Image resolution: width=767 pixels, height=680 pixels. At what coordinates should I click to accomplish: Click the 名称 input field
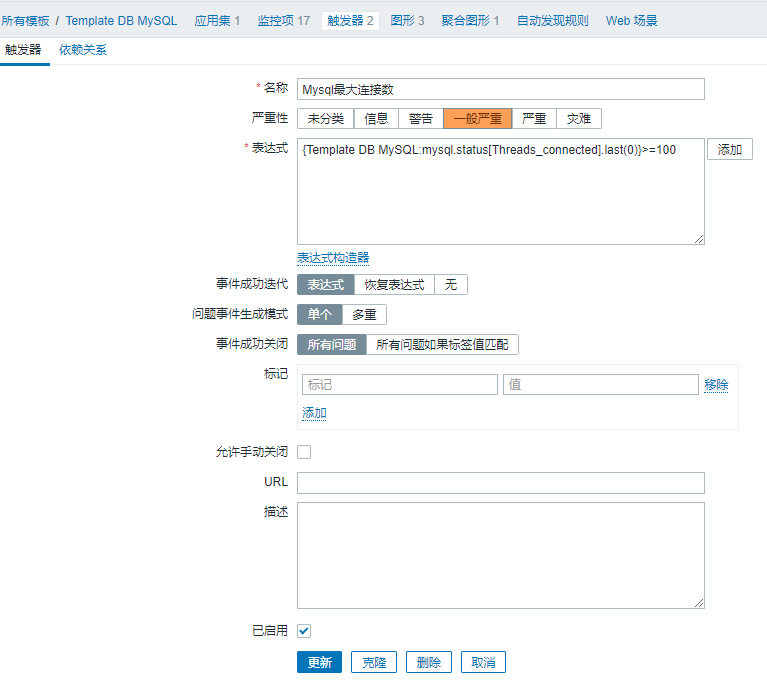500,90
